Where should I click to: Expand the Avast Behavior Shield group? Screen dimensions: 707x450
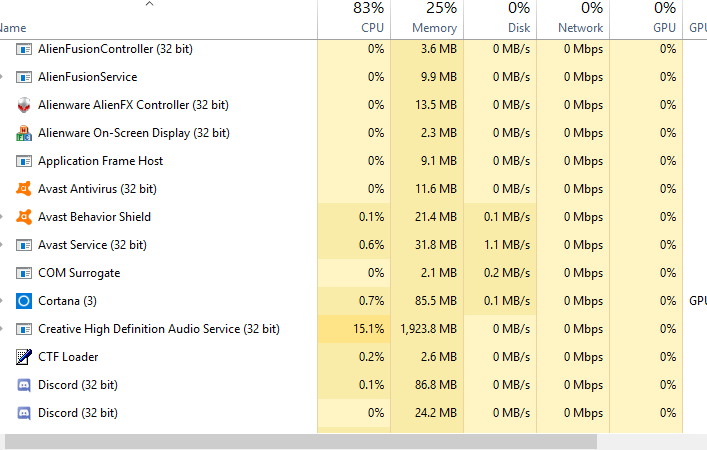coord(2,217)
